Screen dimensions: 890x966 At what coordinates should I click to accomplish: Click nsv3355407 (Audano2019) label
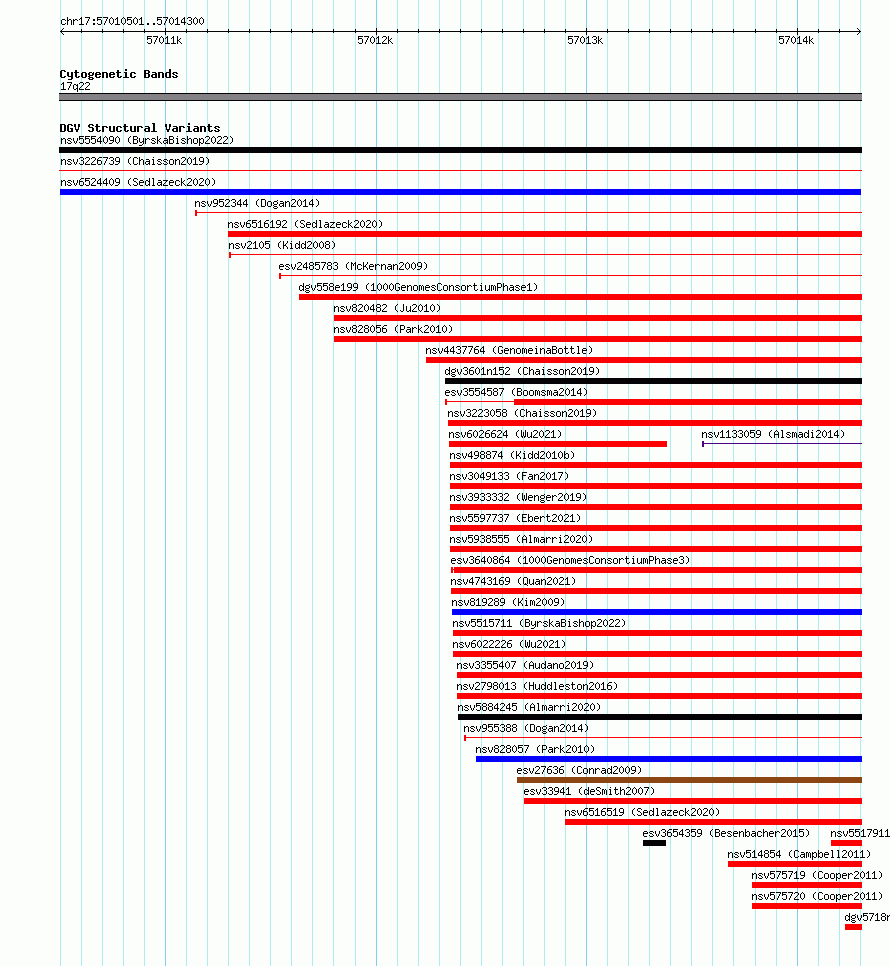click(x=525, y=664)
